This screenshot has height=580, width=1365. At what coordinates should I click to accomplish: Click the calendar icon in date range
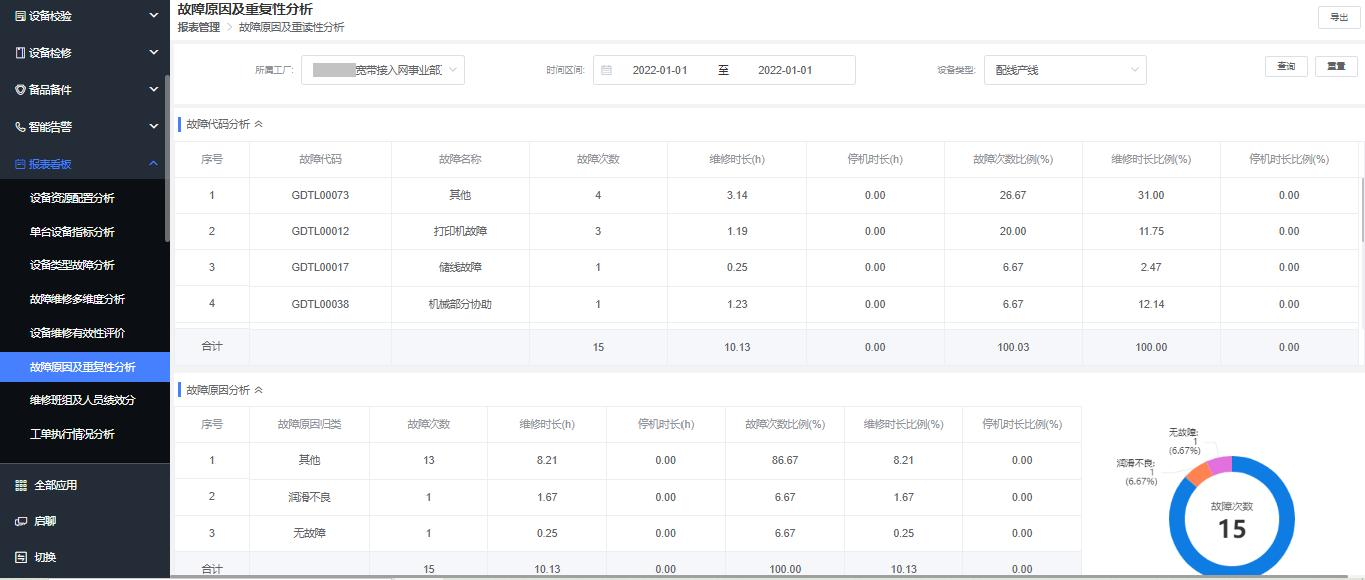(x=607, y=70)
